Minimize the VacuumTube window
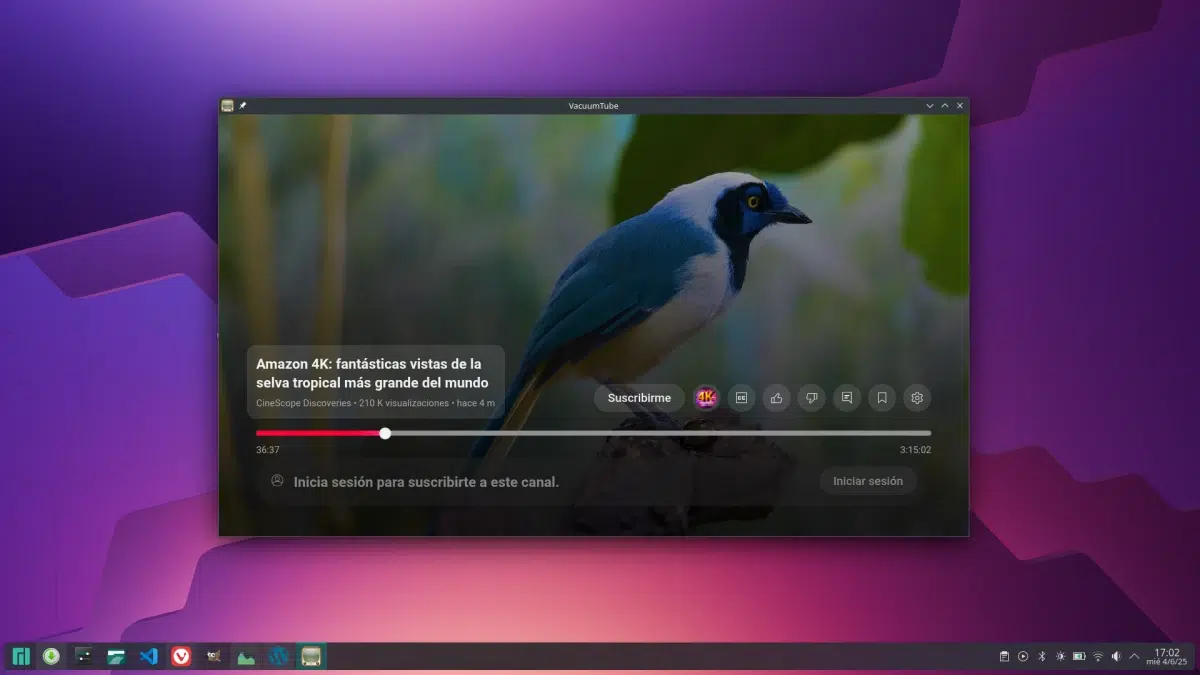 click(x=930, y=105)
